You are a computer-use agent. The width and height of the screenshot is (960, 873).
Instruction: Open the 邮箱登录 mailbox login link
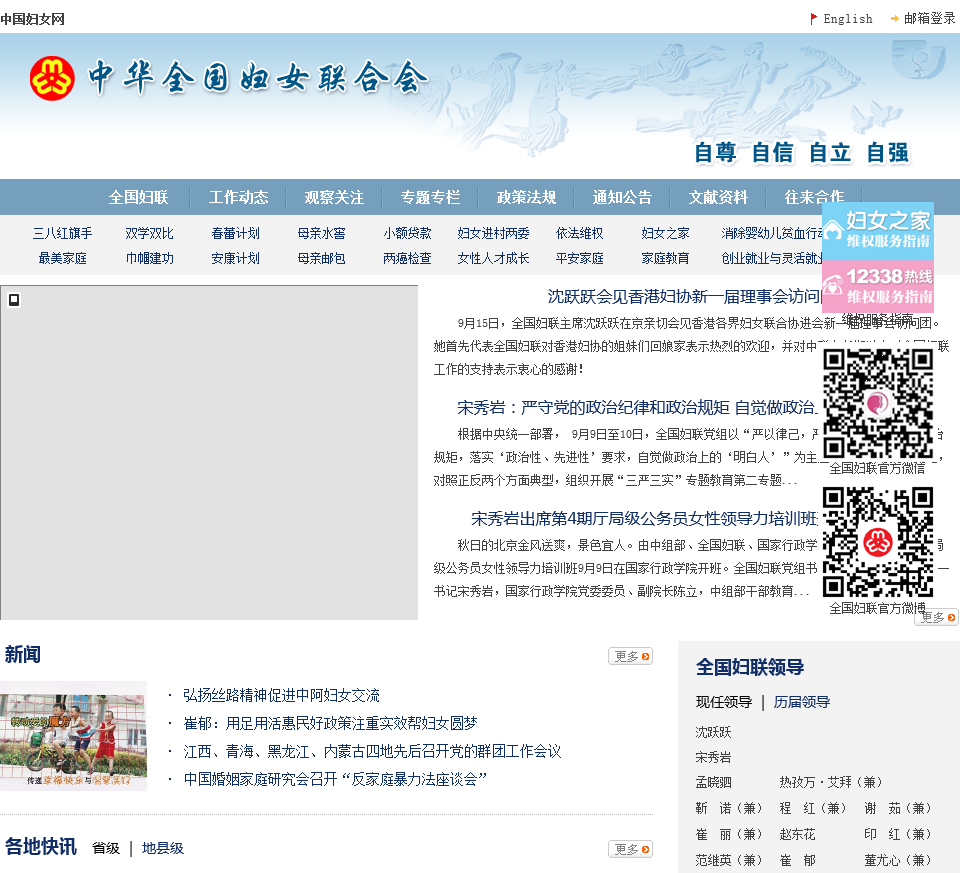tap(929, 18)
